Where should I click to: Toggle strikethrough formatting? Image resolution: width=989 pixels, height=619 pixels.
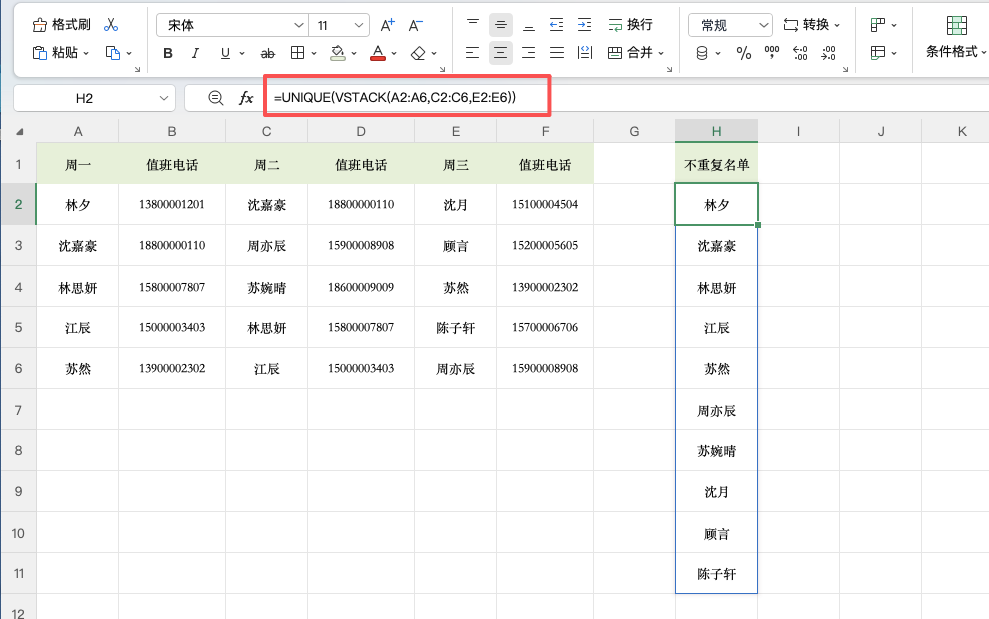(x=267, y=54)
